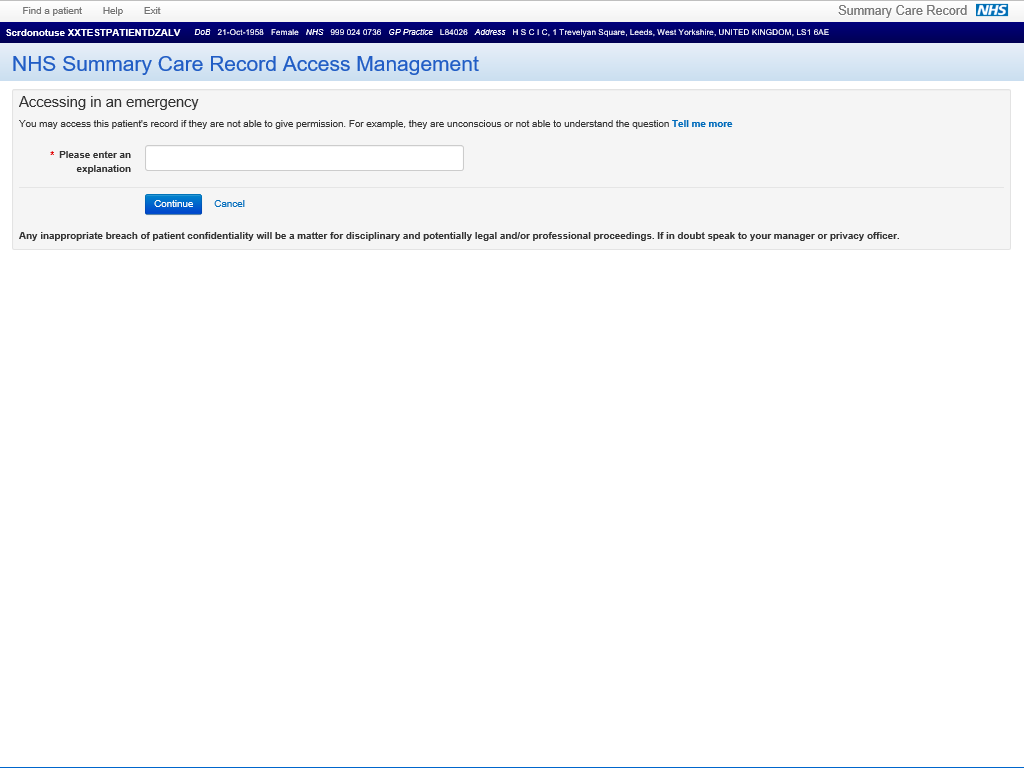This screenshot has height=768, width=1024.
Task: Click NHS Summary Care Record Access Management title
Action: (246, 64)
